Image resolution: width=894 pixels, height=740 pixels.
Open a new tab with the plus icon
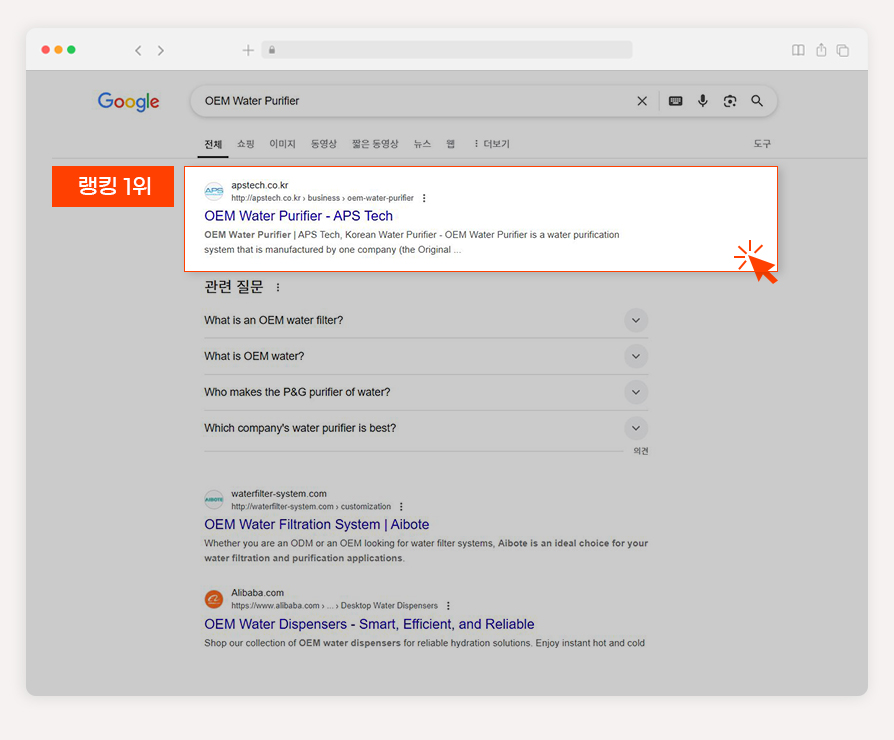coord(248,50)
